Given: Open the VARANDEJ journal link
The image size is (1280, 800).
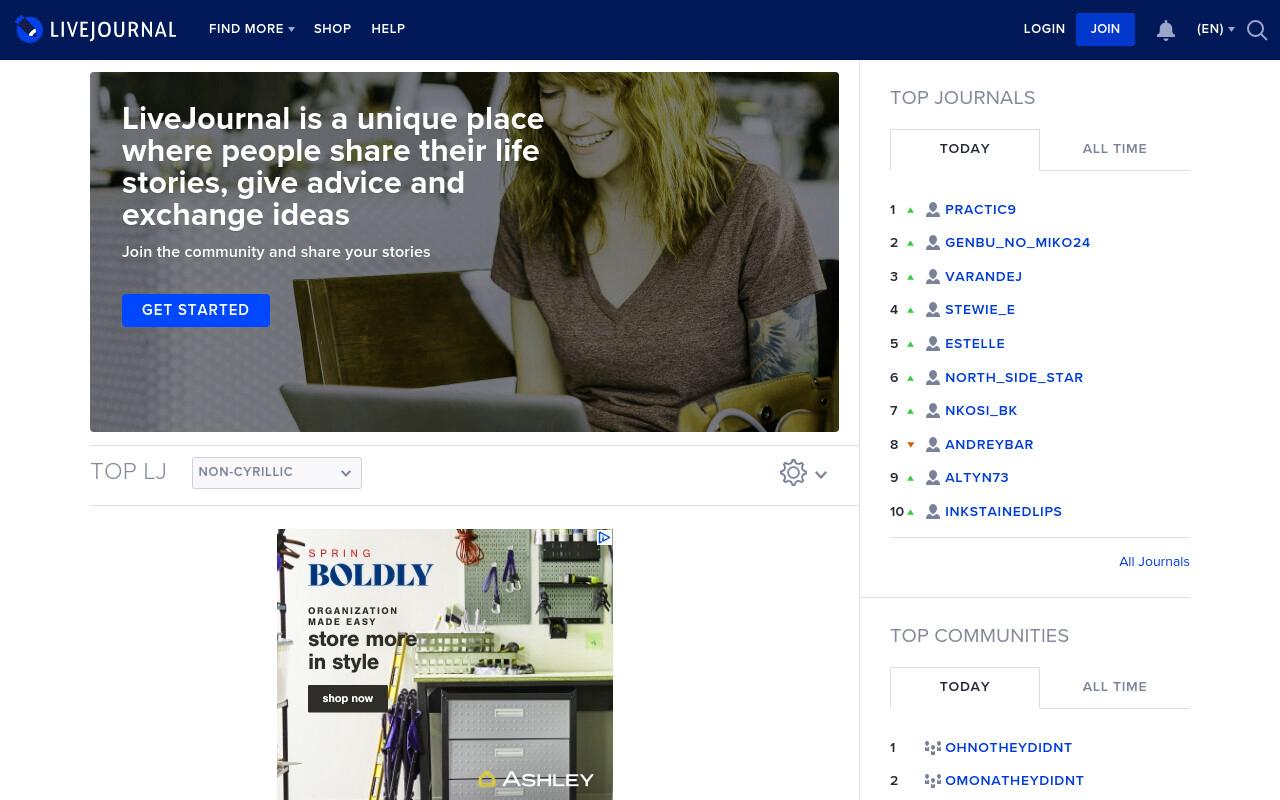Looking at the screenshot, I should 983,277.
